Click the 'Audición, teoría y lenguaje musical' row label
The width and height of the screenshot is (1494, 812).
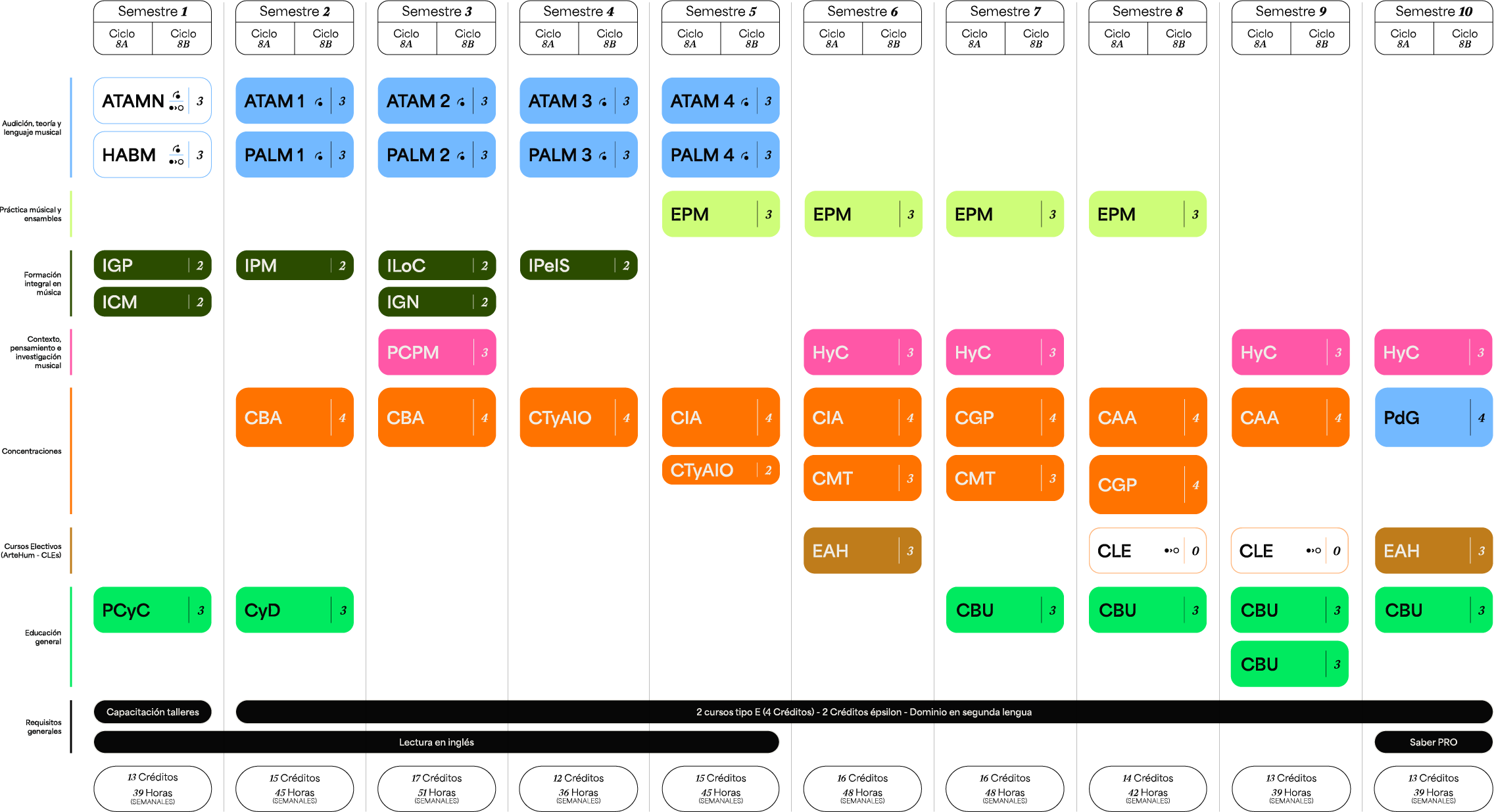[x=32, y=128]
